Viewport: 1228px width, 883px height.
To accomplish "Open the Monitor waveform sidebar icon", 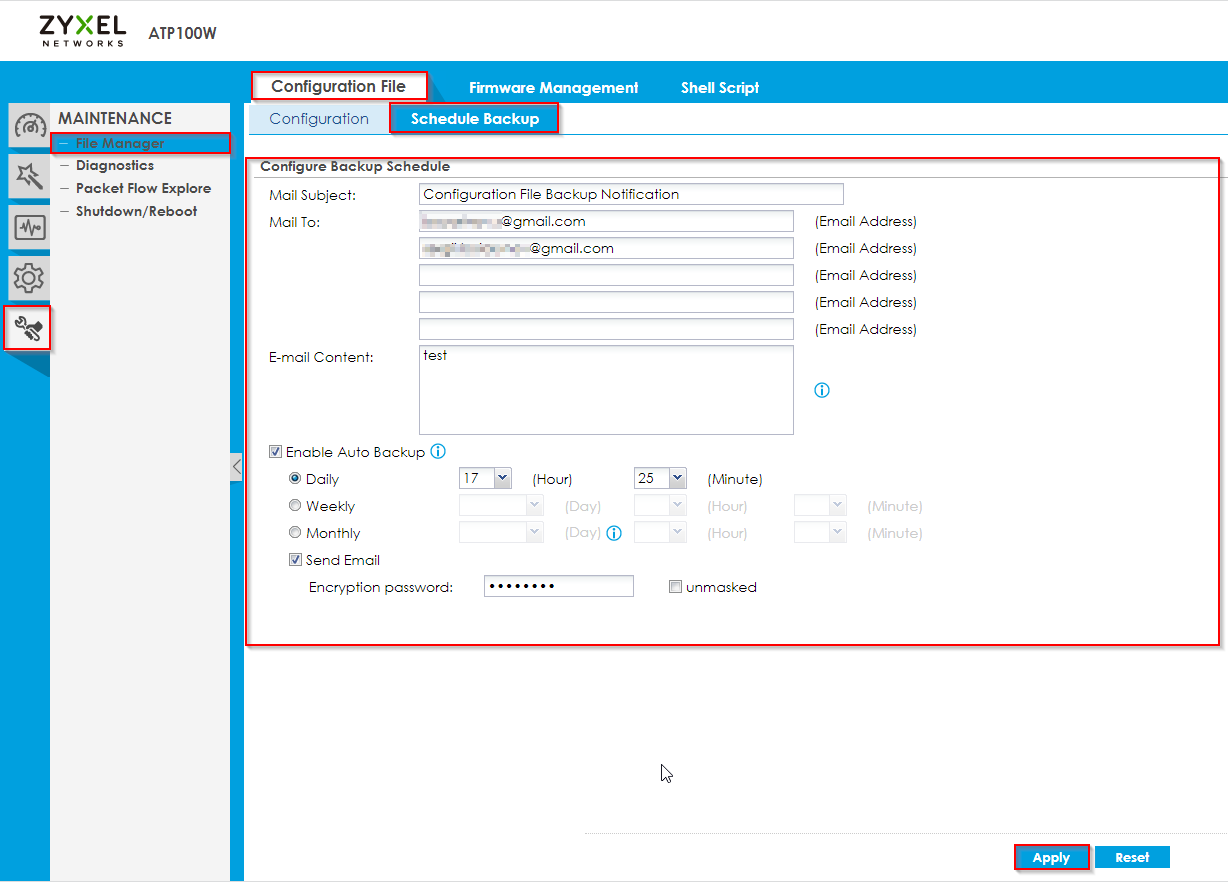I will 29,228.
